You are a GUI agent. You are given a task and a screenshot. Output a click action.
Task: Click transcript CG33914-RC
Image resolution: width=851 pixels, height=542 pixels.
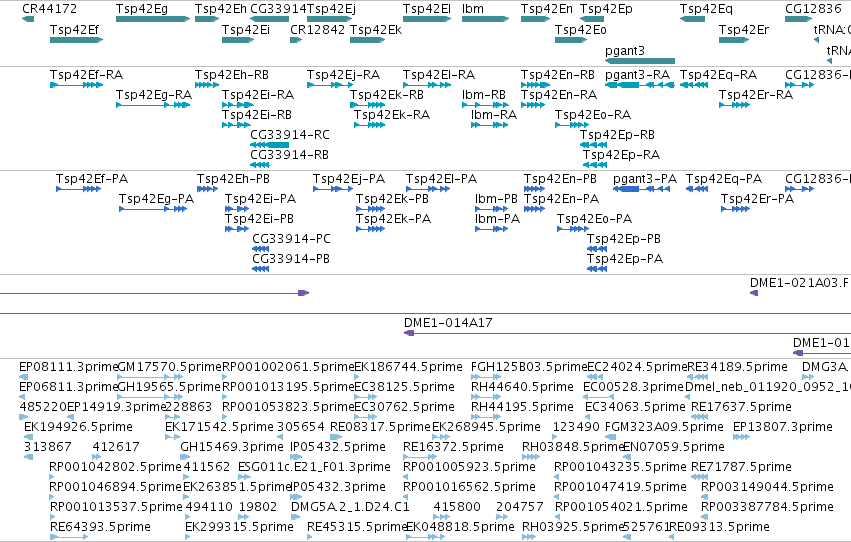coord(269,145)
